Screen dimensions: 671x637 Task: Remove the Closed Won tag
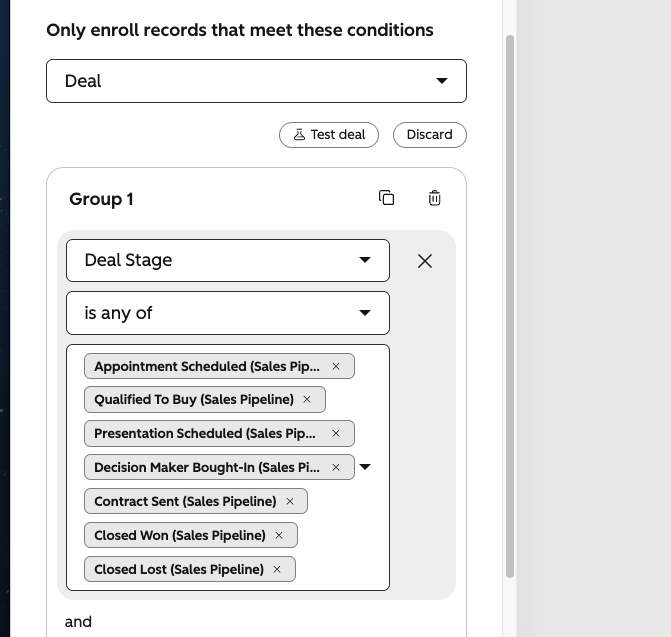(279, 535)
